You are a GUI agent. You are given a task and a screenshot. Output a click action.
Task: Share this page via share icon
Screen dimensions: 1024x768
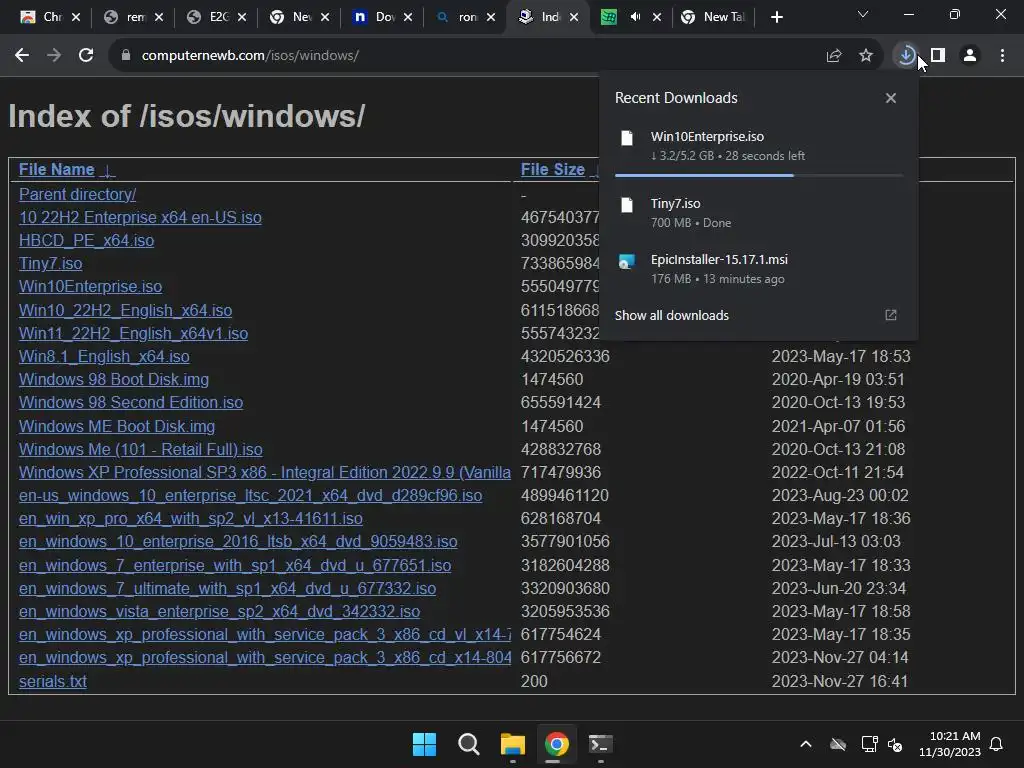tap(834, 56)
